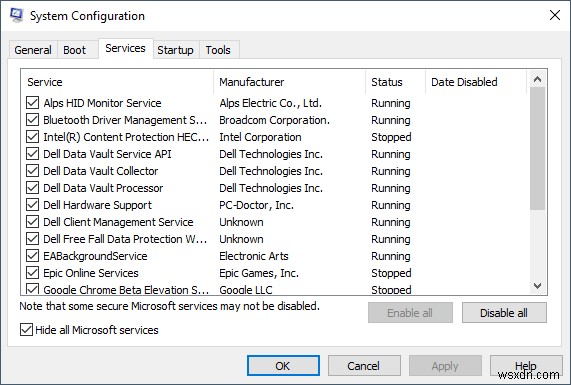This screenshot has width=571, height=385.
Task: Click Running status of Alps HID Monitor
Action: (391, 103)
